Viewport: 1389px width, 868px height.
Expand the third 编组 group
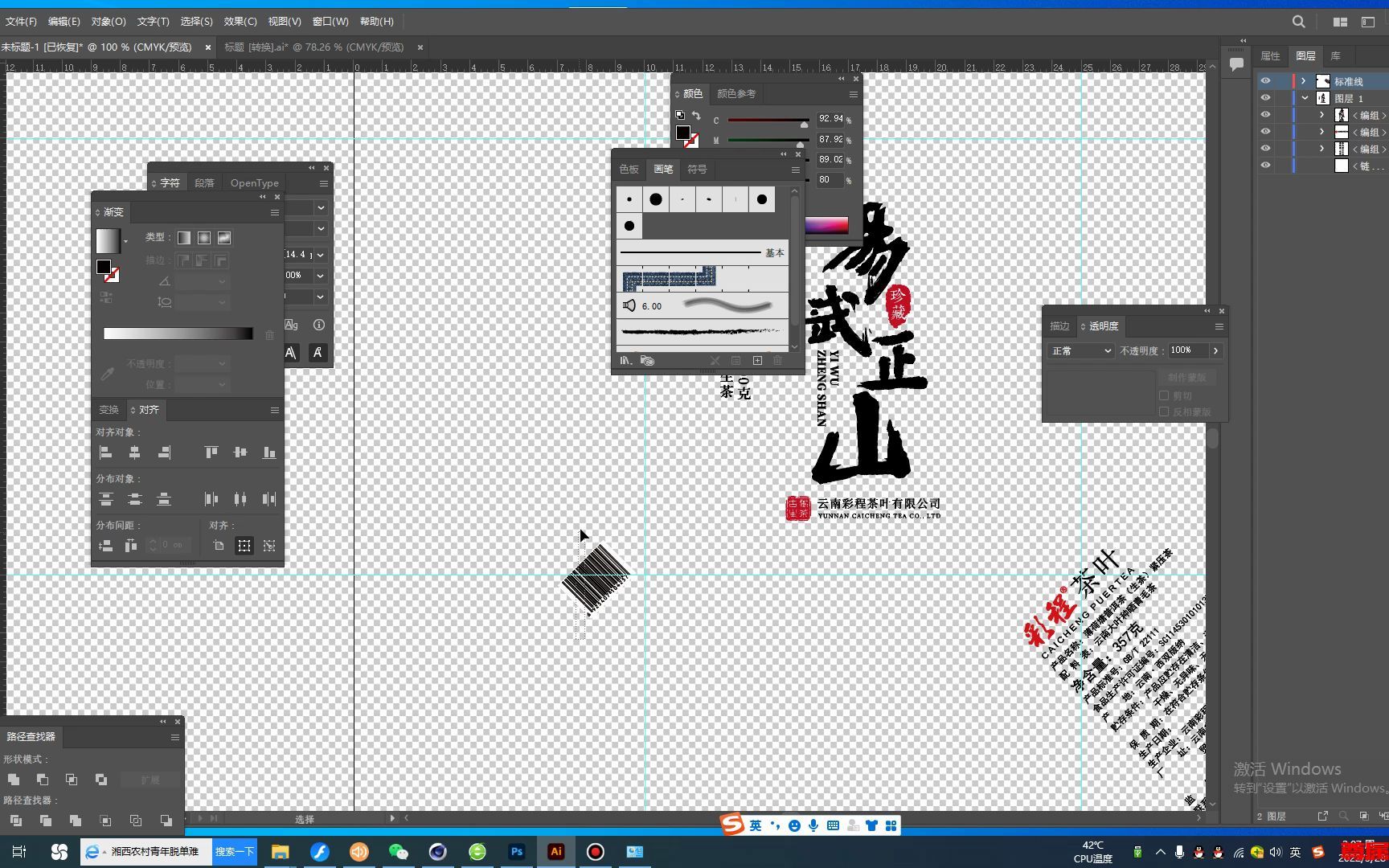pyautogui.click(x=1321, y=149)
